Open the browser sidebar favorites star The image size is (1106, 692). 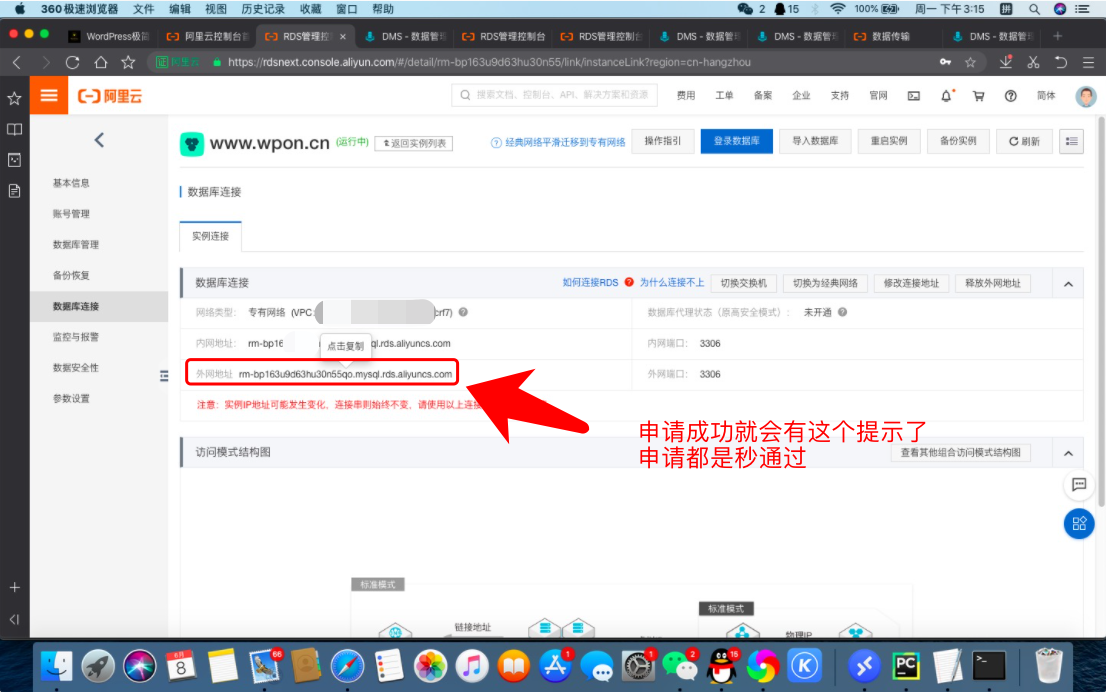click(x=14, y=98)
